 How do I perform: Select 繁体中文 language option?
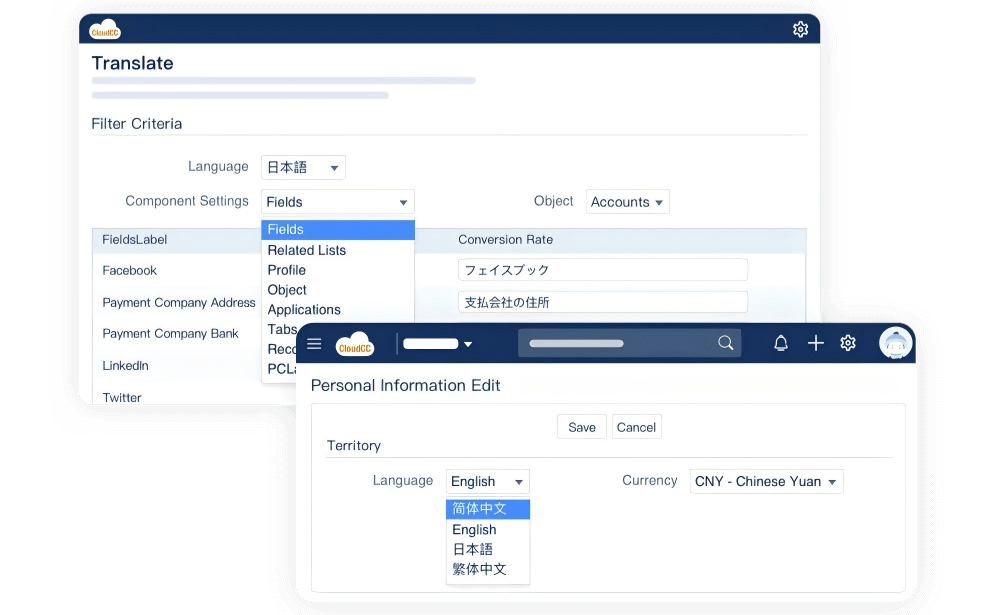pos(480,569)
